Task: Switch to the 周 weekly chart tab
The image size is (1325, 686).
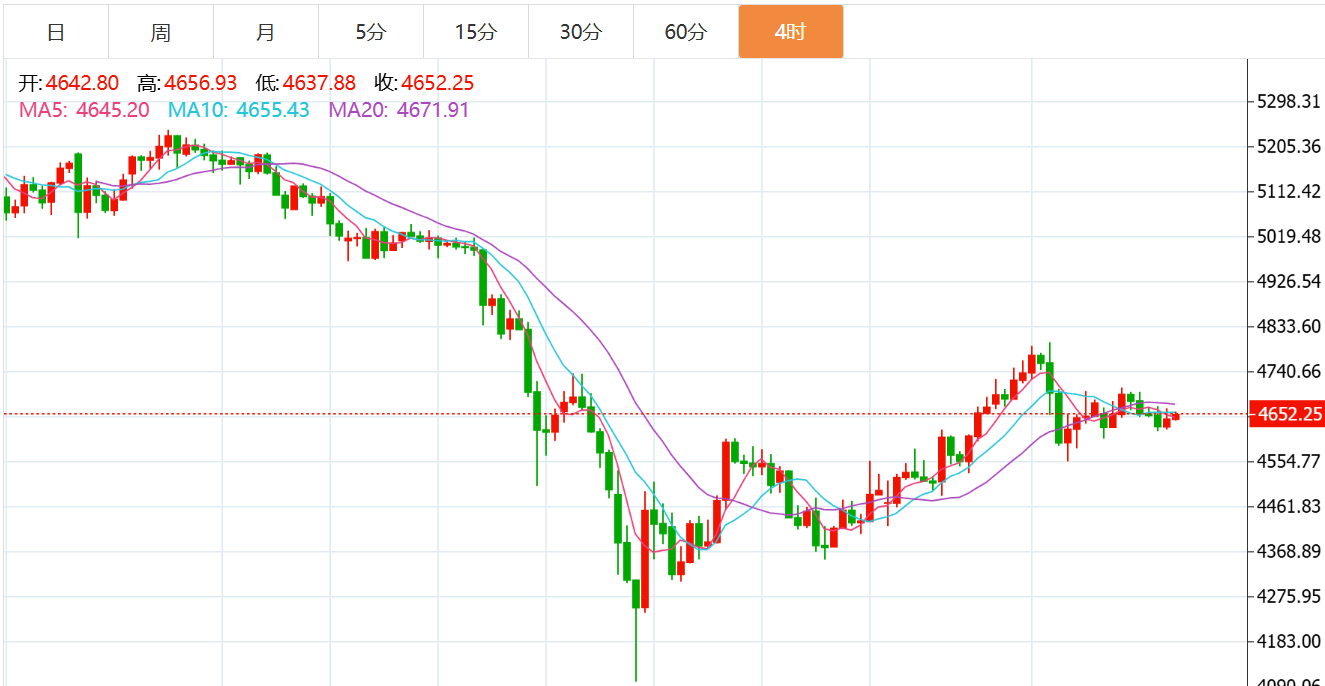Action: click(161, 32)
